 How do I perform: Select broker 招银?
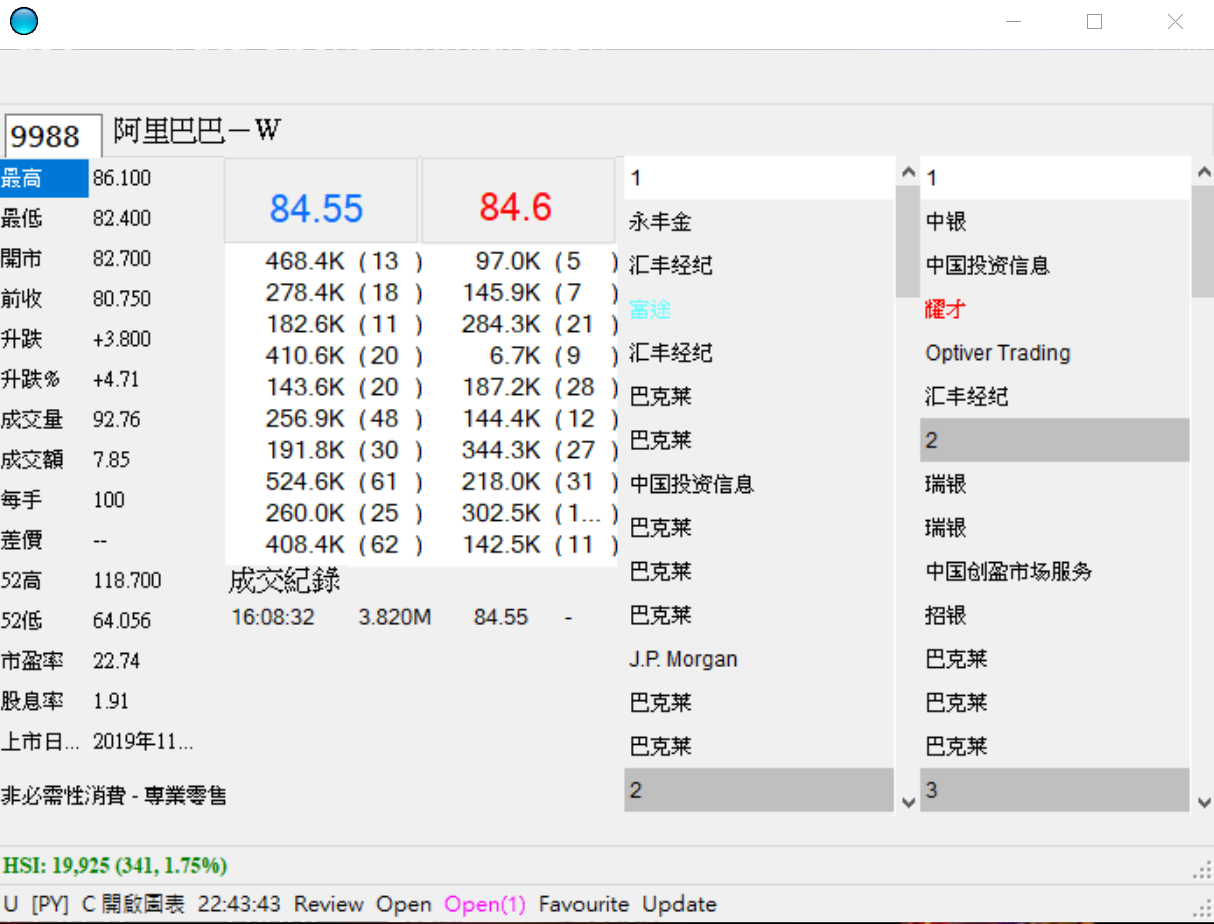[1055, 615]
